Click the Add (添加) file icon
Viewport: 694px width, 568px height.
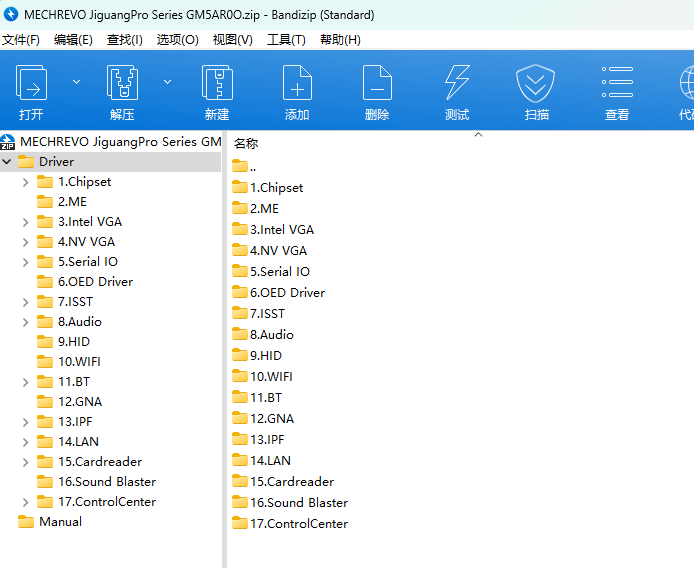coord(297,82)
